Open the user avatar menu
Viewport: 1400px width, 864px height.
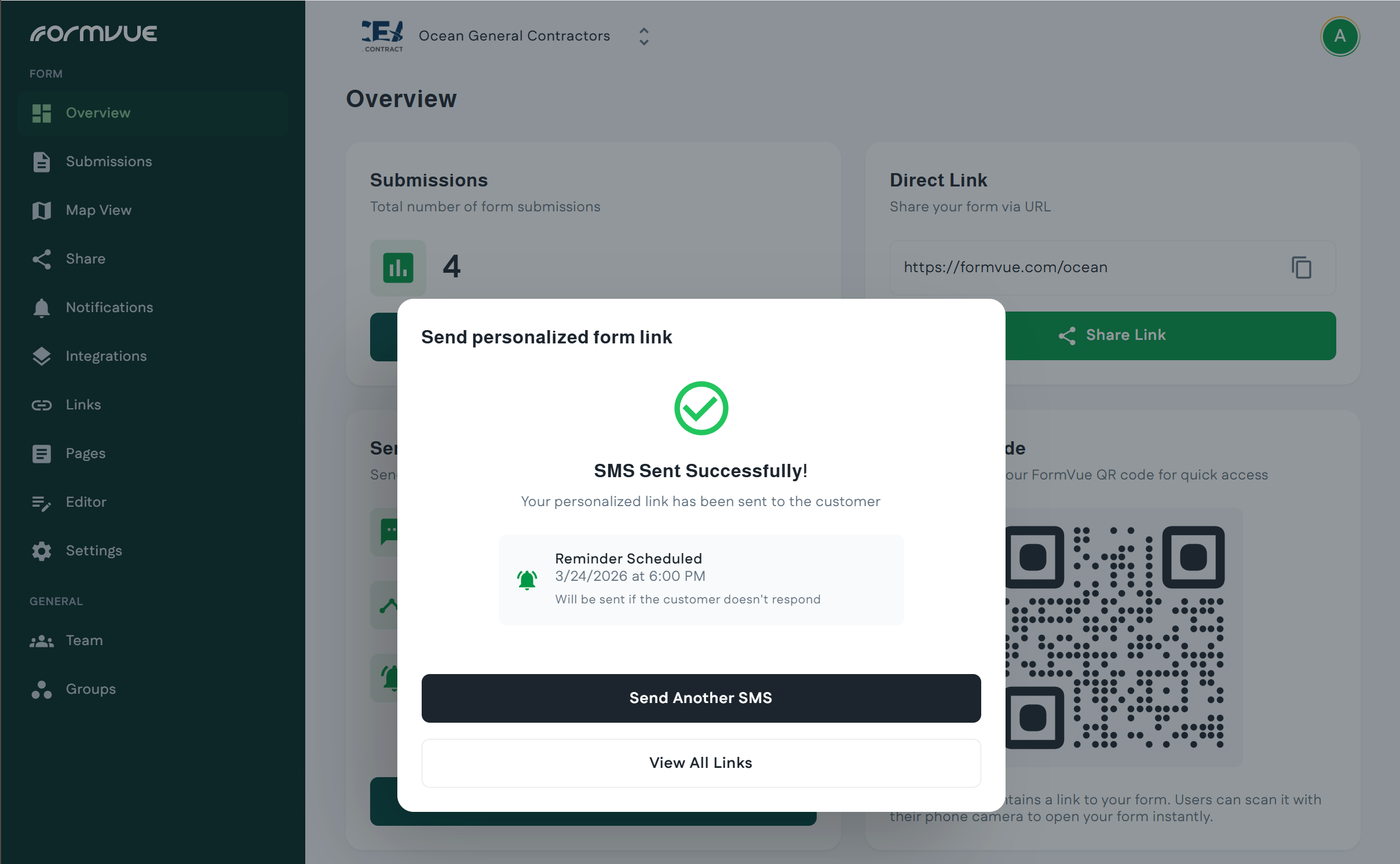point(1339,36)
